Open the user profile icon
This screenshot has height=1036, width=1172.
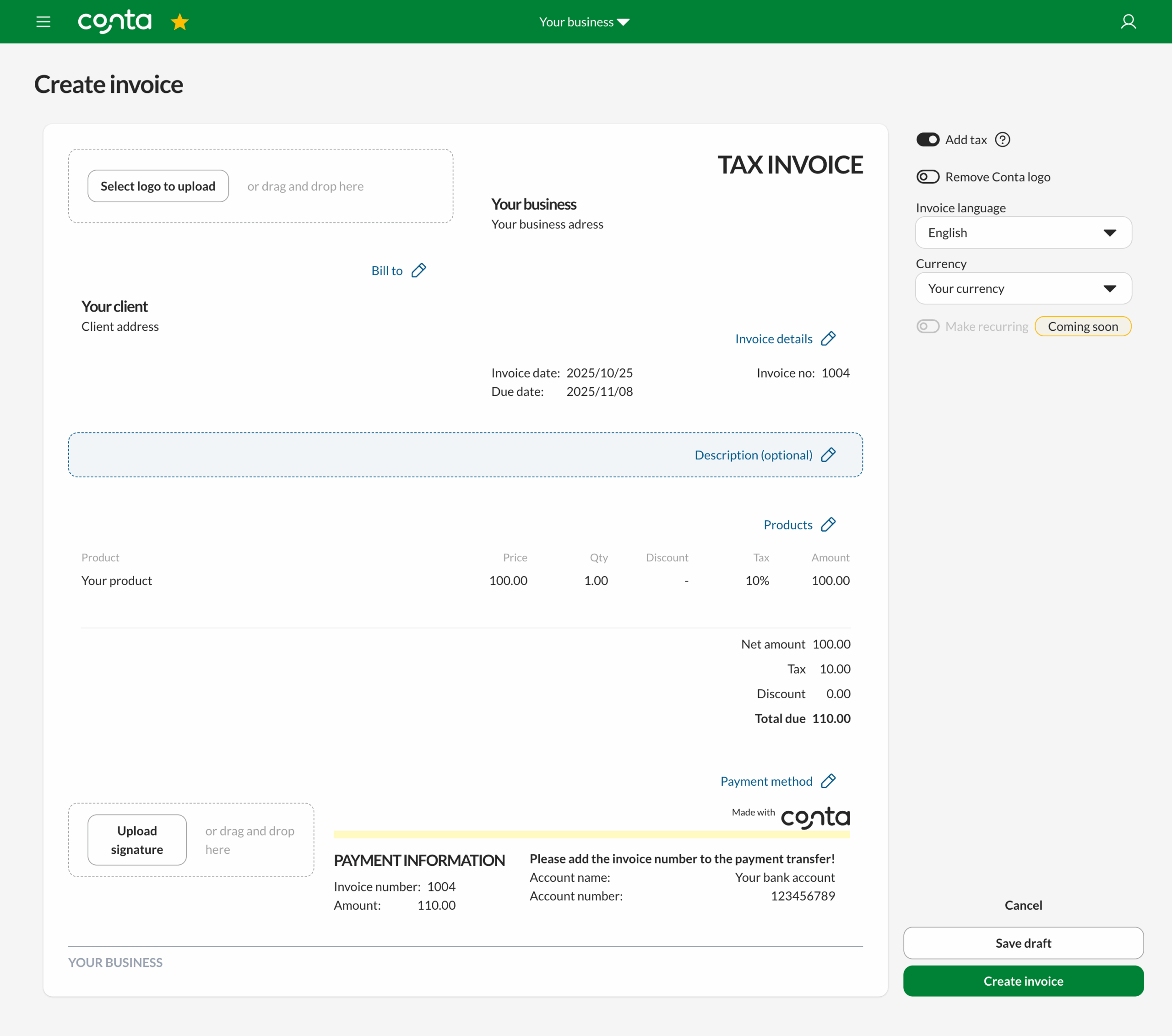(1129, 21)
